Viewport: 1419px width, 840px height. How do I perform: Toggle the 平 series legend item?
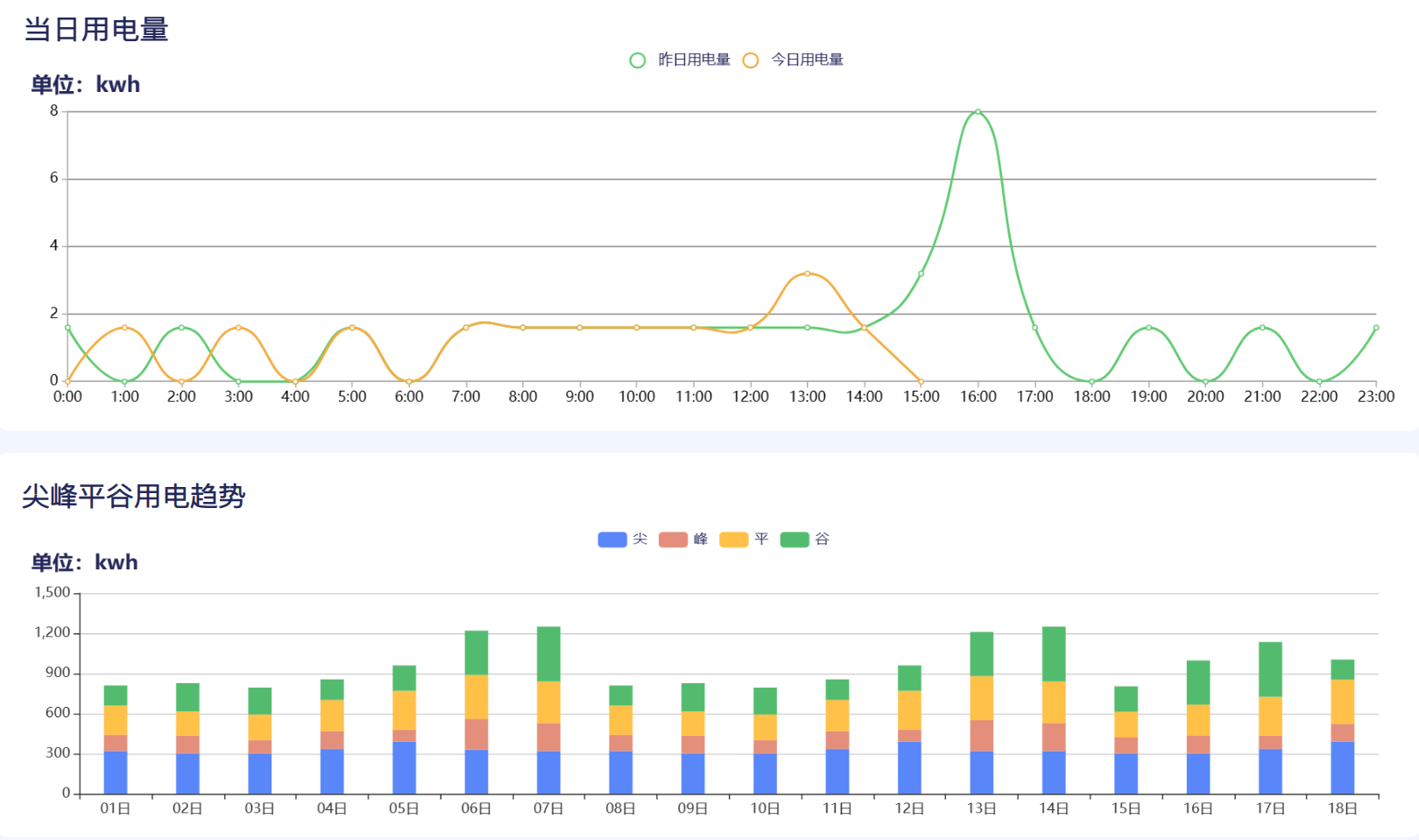744,539
